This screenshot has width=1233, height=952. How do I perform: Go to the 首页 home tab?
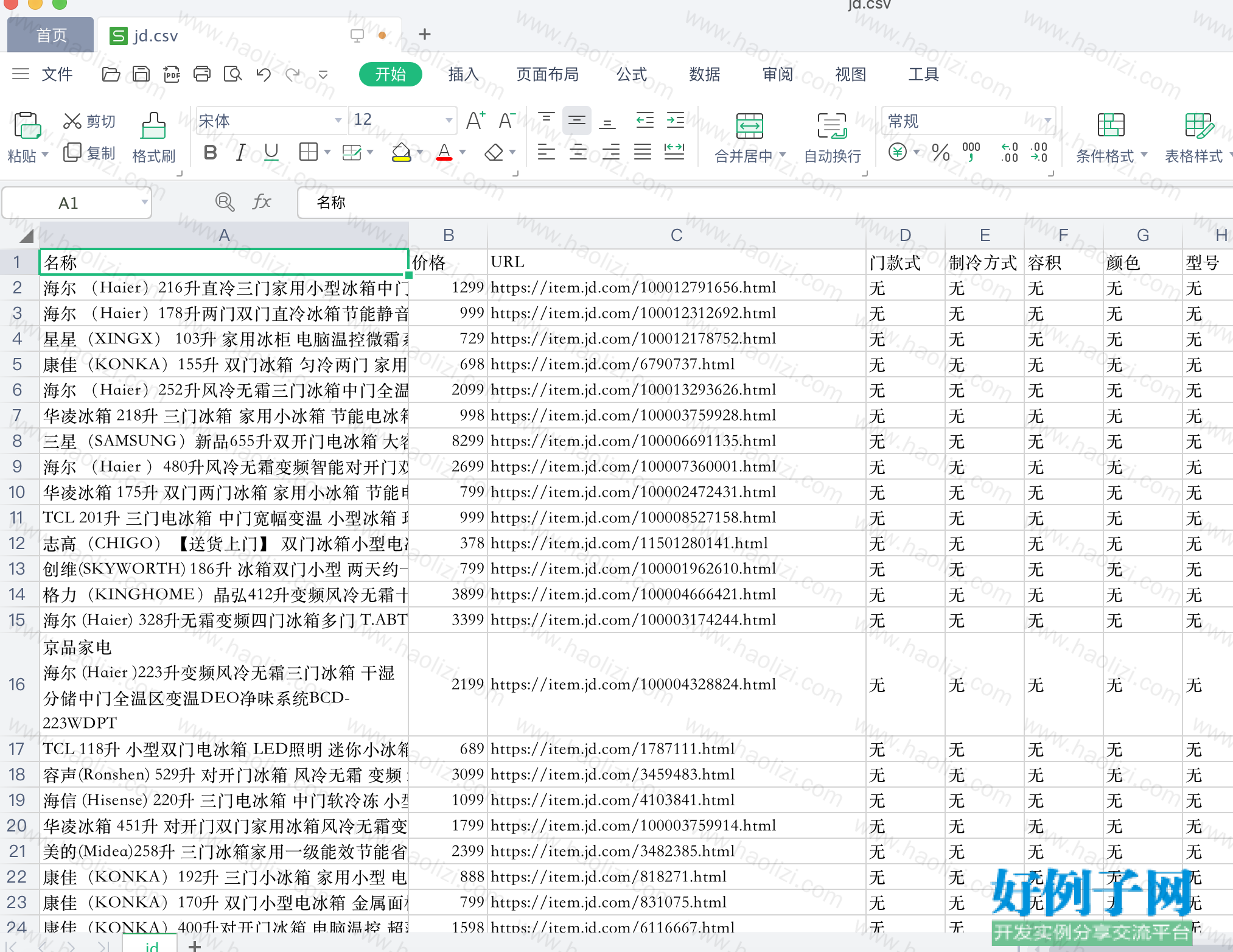51,35
